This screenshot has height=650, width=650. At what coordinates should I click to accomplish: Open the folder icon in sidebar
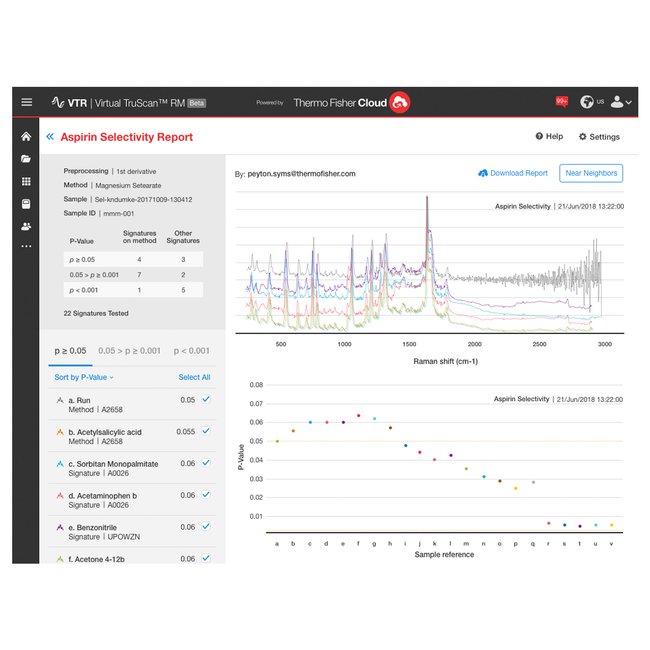(26, 159)
